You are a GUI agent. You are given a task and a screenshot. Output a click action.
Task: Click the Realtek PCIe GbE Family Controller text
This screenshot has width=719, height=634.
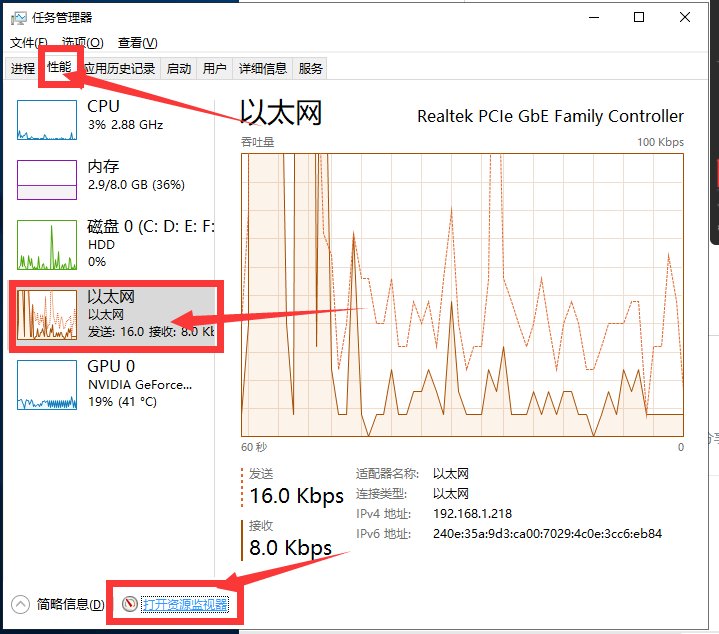(550, 116)
